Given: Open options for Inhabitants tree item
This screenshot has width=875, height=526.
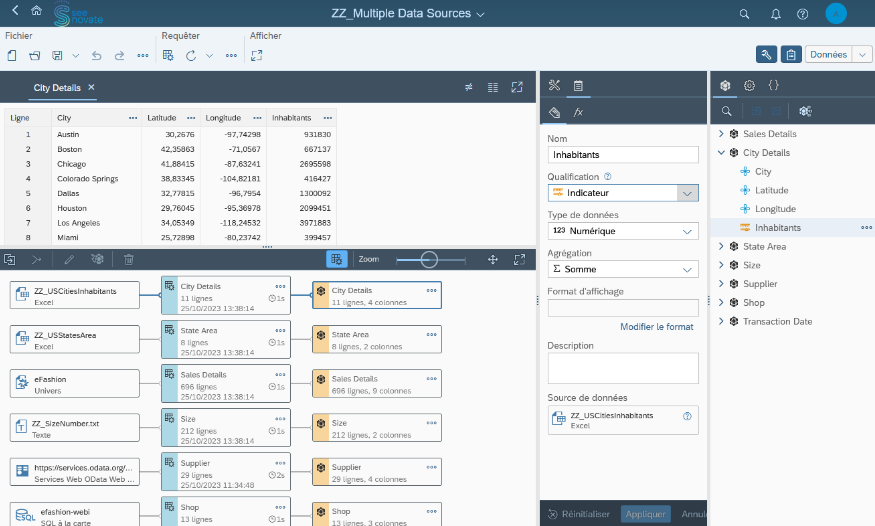Looking at the screenshot, I should point(866,228).
